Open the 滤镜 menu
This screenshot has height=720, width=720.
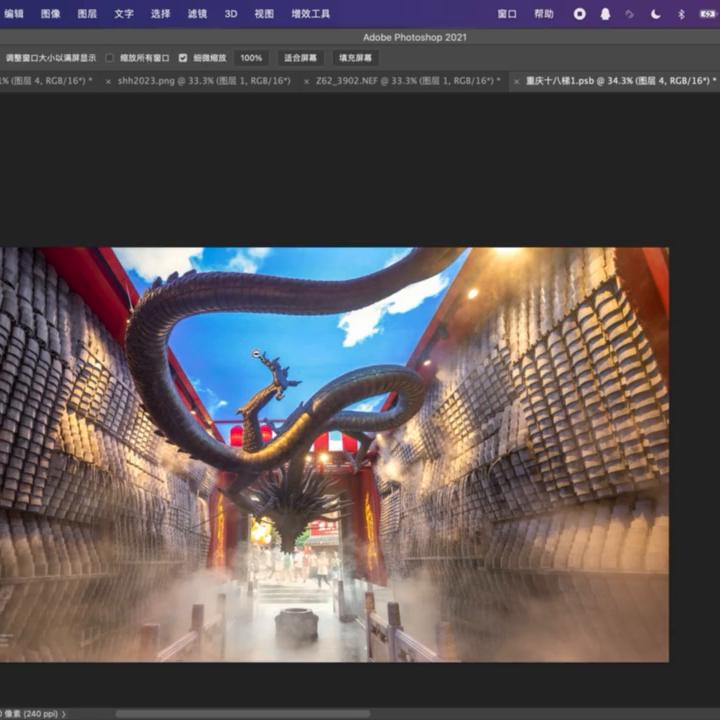pos(197,14)
